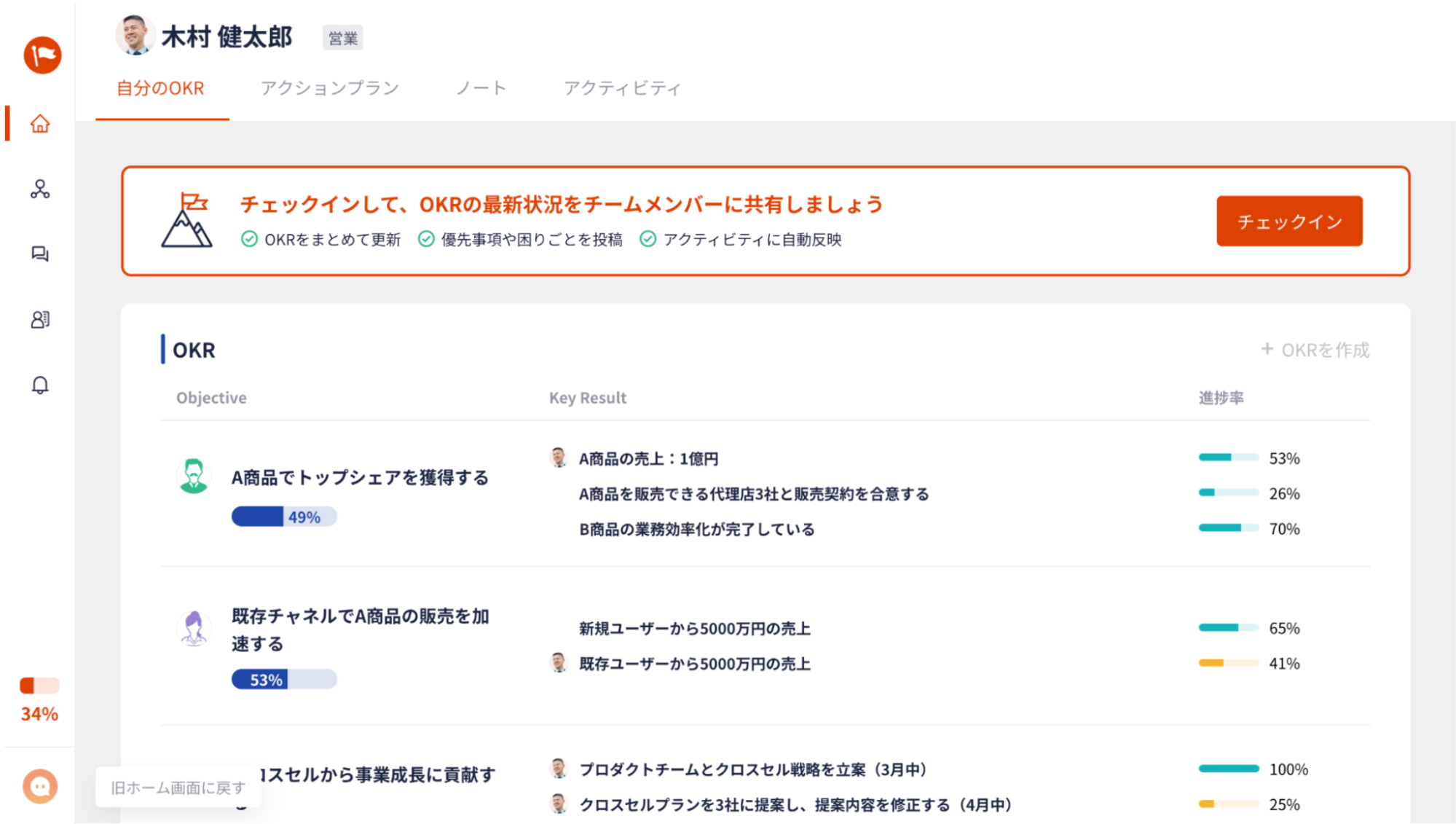Click 木村 健太郎 profile avatar
Image resolution: width=1456 pixels, height=824 pixels.
(135, 35)
